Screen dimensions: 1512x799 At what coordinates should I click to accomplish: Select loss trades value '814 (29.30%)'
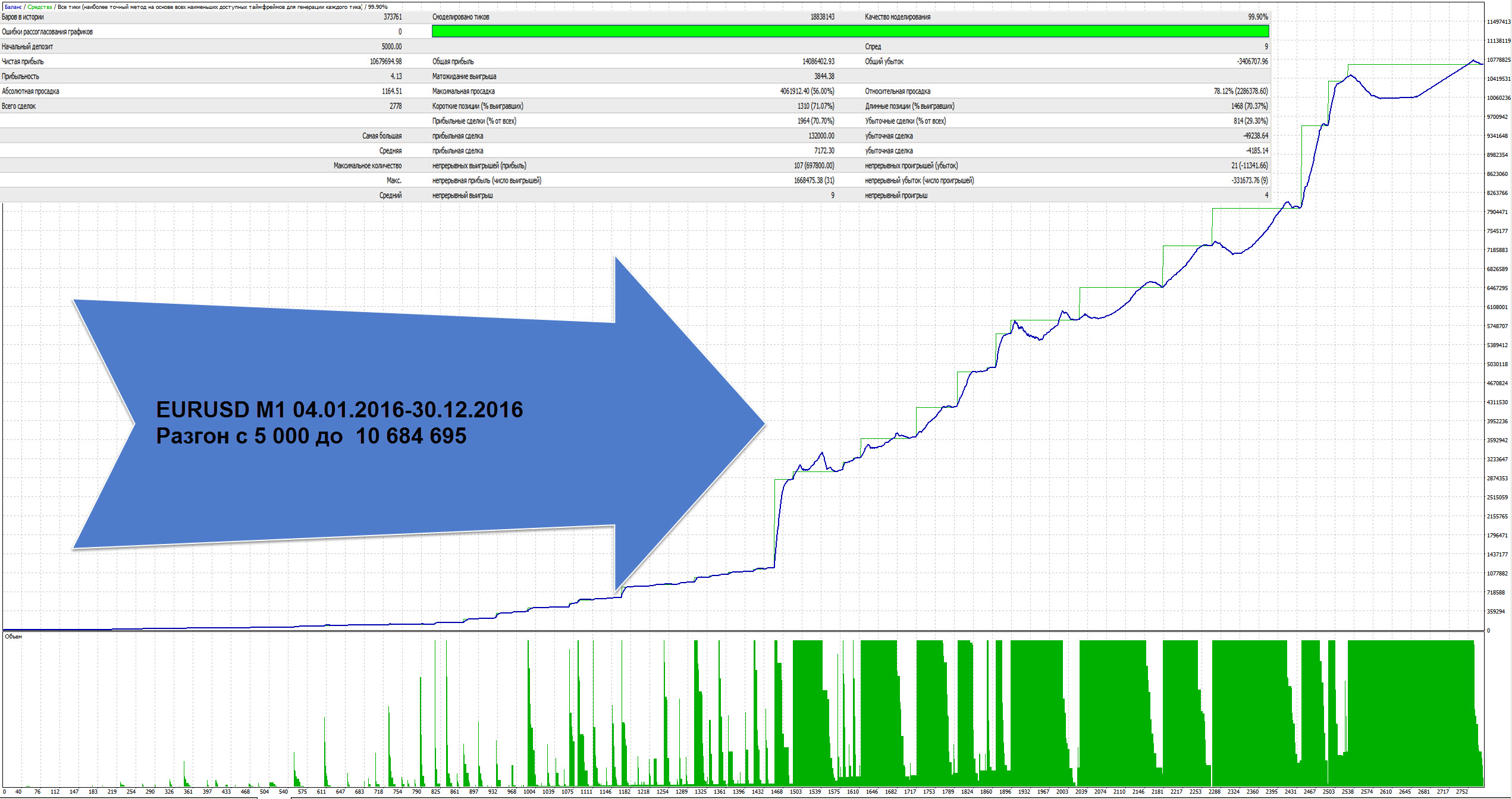(1250, 121)
